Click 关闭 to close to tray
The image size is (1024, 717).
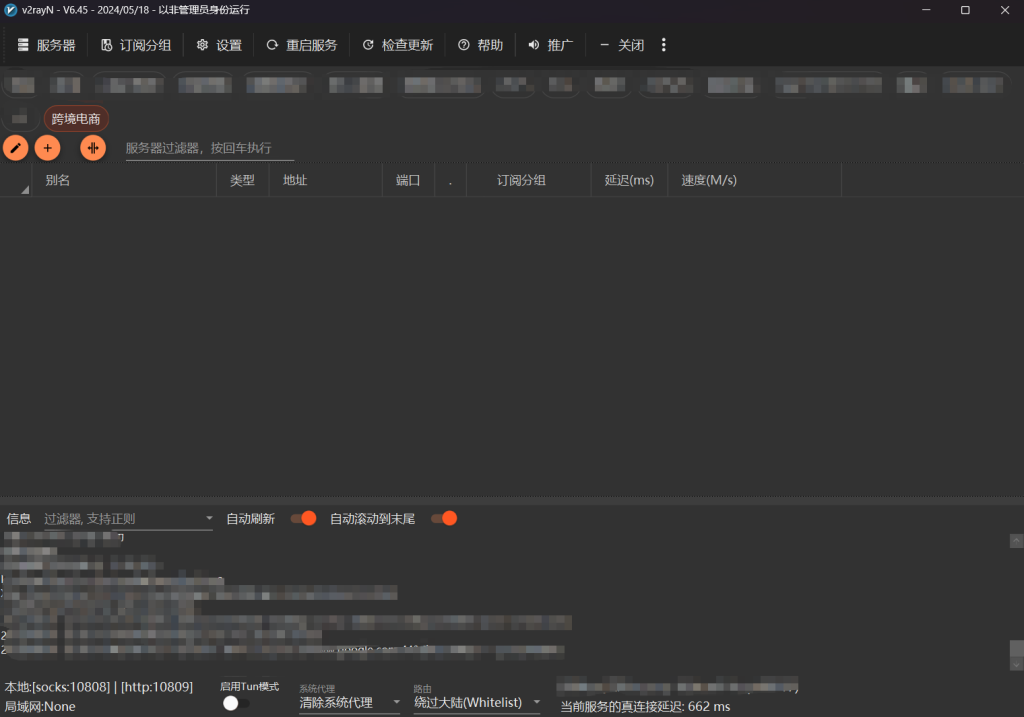(621, 45)
